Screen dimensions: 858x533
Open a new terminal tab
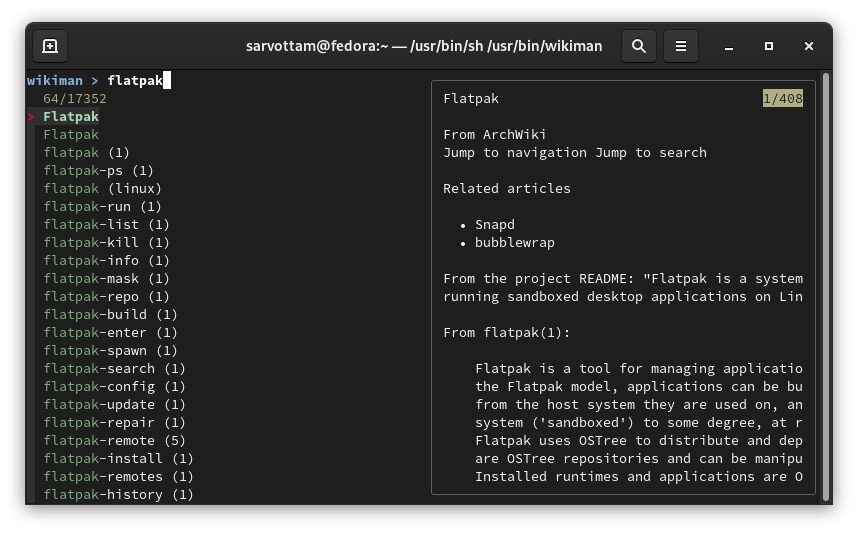coord(50,46)
